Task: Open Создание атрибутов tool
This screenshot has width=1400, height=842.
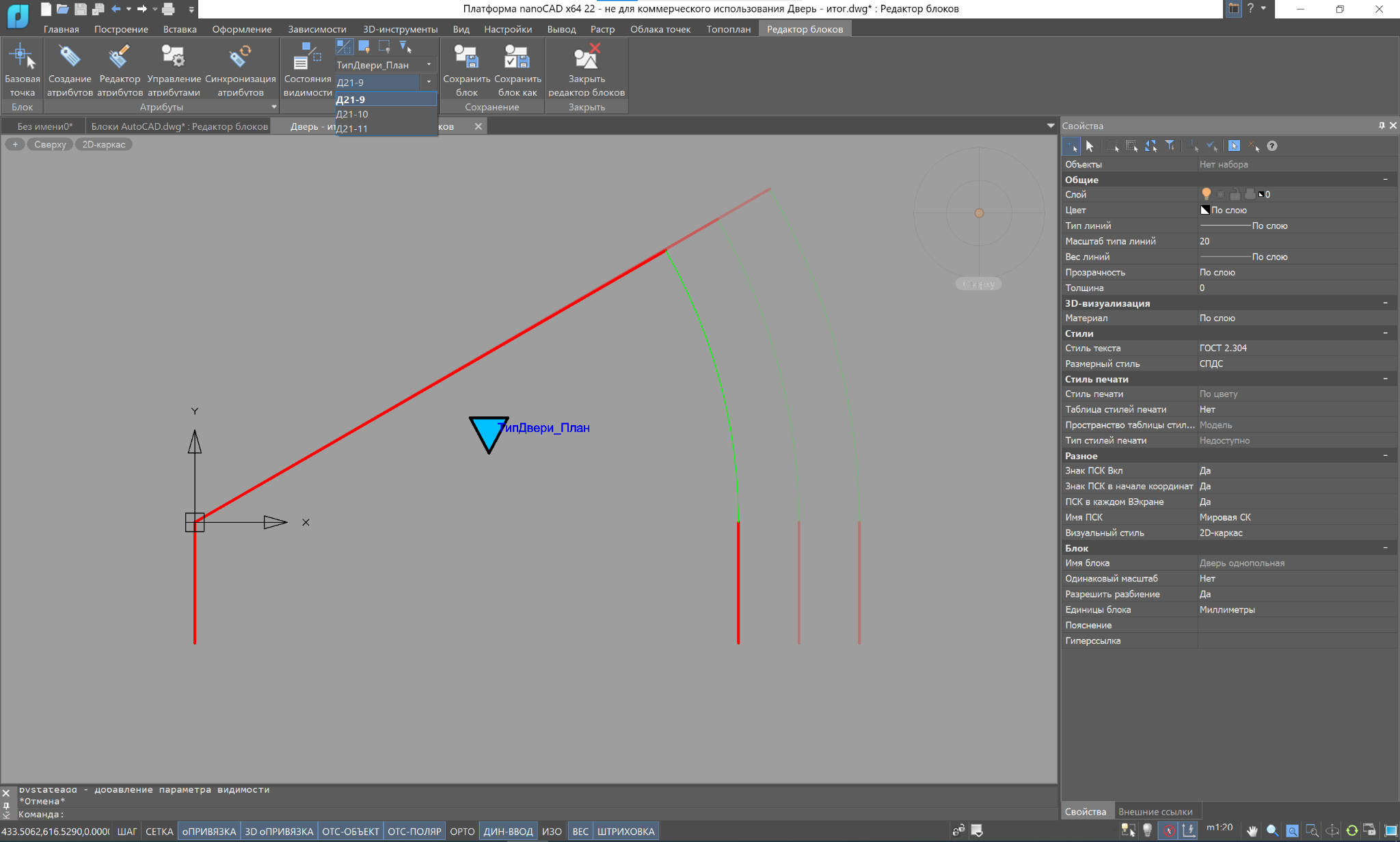Action: pos(70,57)
